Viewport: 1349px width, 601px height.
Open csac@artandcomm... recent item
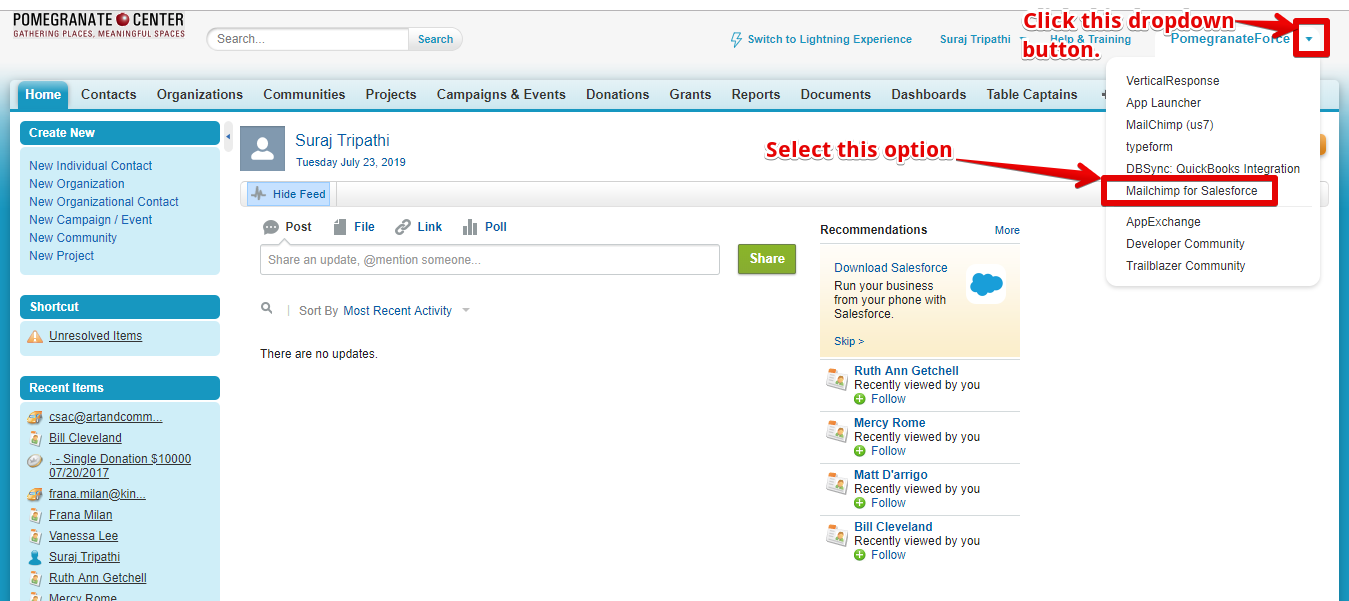click(x=106, y=417)
